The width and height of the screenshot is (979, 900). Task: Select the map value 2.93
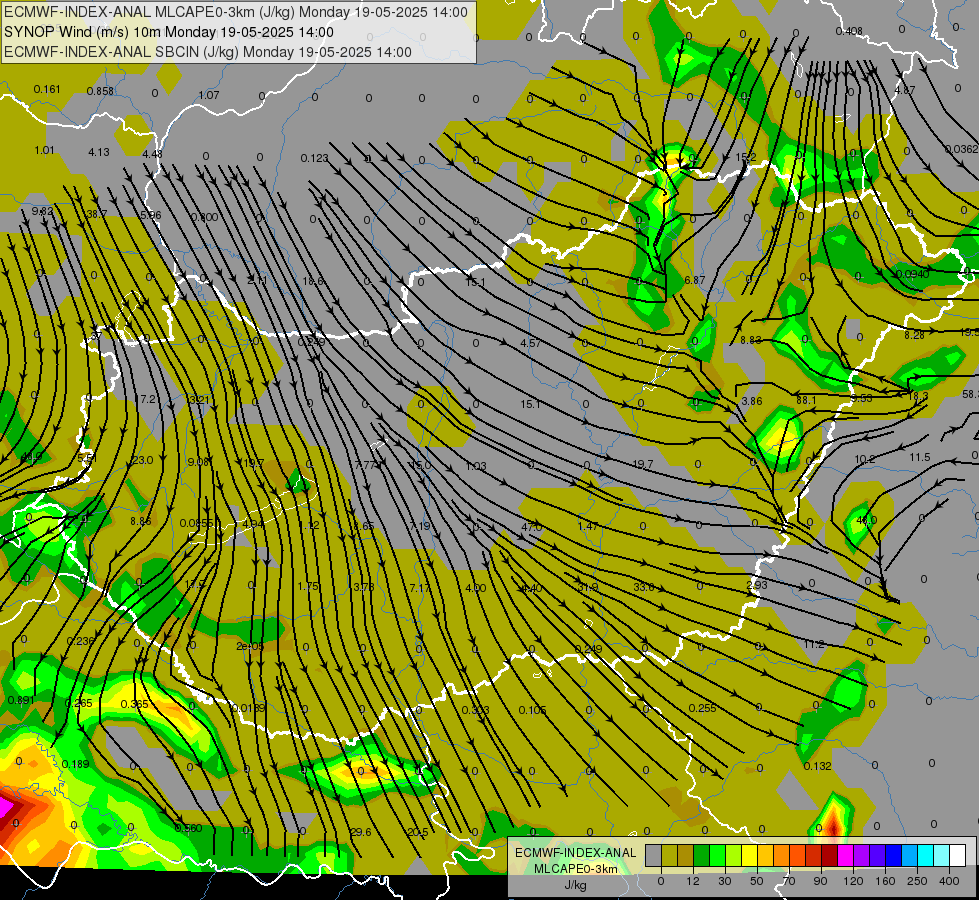tap(757, 585)
